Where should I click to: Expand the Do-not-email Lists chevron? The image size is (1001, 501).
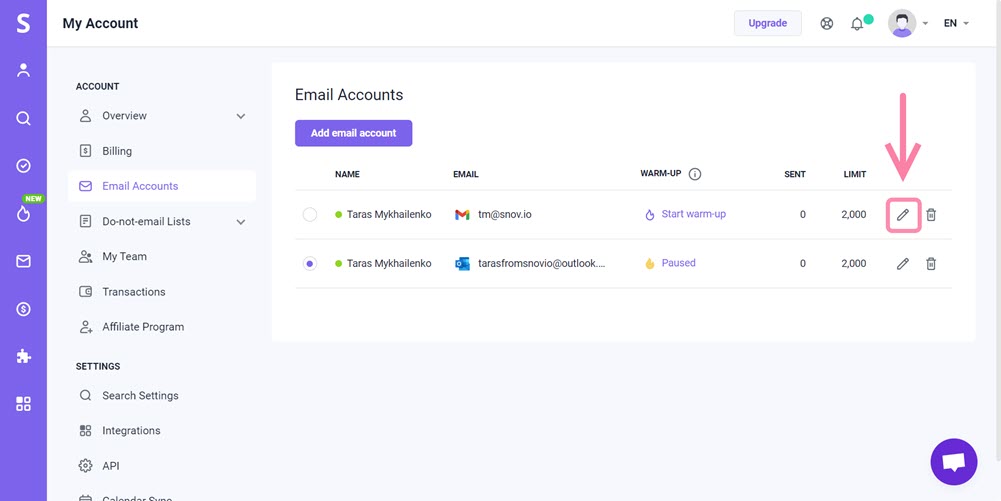(x=241, y=222)
